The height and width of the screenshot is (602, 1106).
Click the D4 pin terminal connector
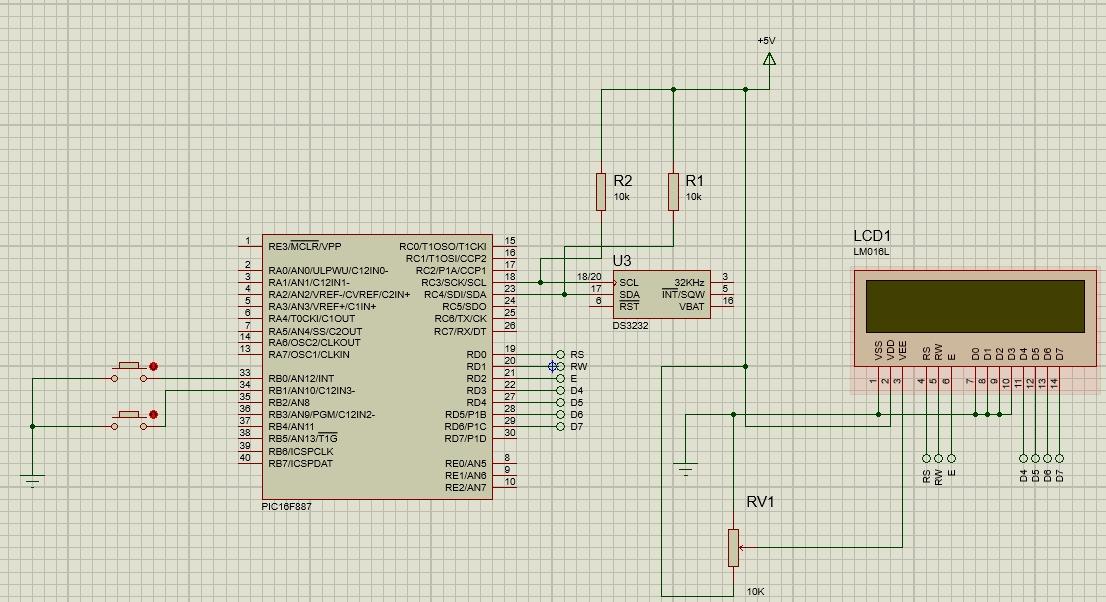pos(561,390)
